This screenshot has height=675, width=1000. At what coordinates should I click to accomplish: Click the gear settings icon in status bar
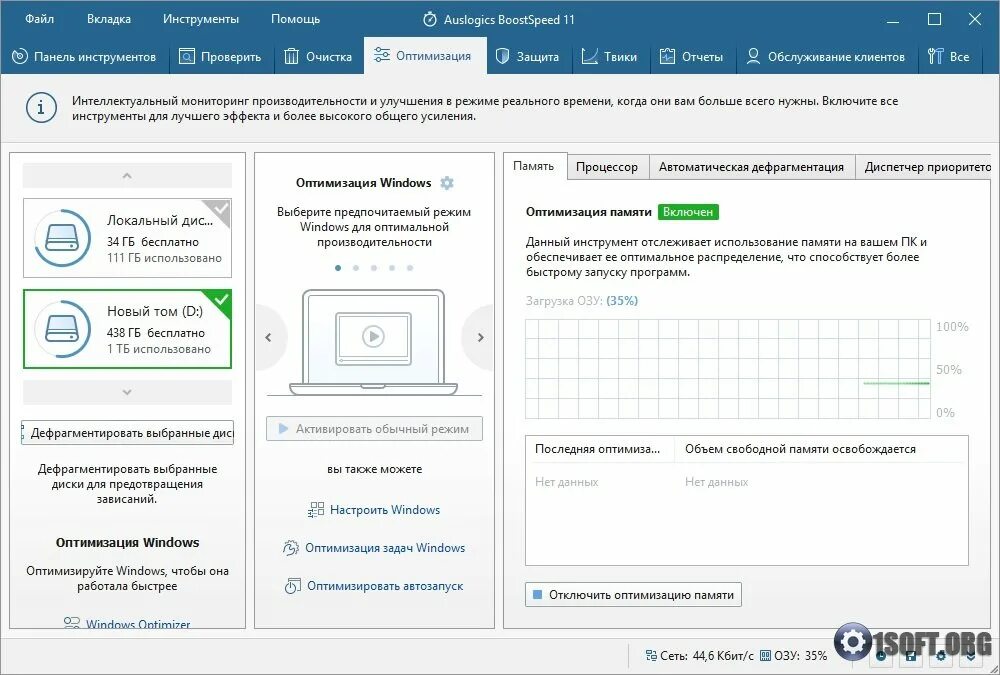(941, 656)
